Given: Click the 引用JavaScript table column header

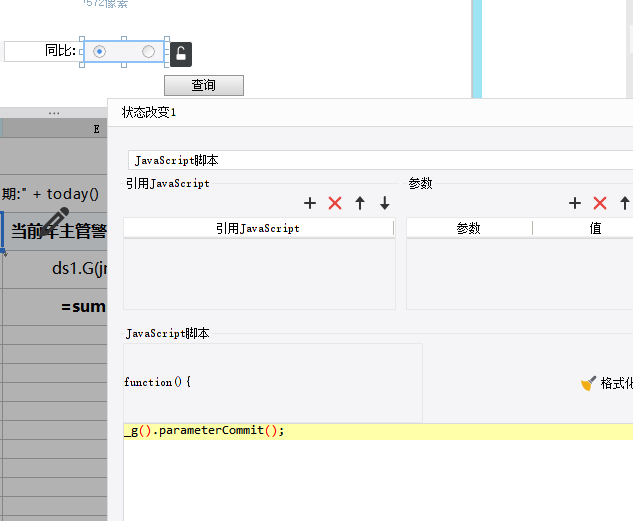Looking at the screenshot, I should coord(258,228).
